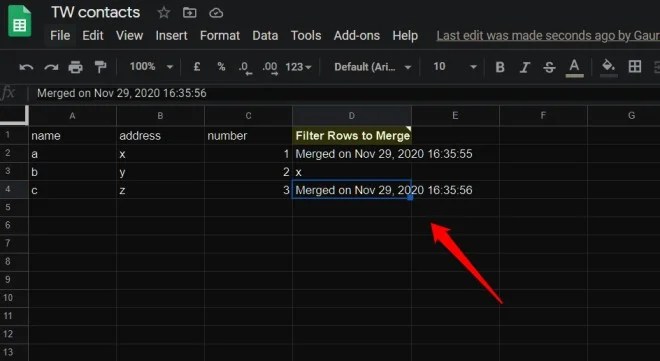This screenshot has height=361, width=660.
Task: Apply italic formatting
Action: 524,67
